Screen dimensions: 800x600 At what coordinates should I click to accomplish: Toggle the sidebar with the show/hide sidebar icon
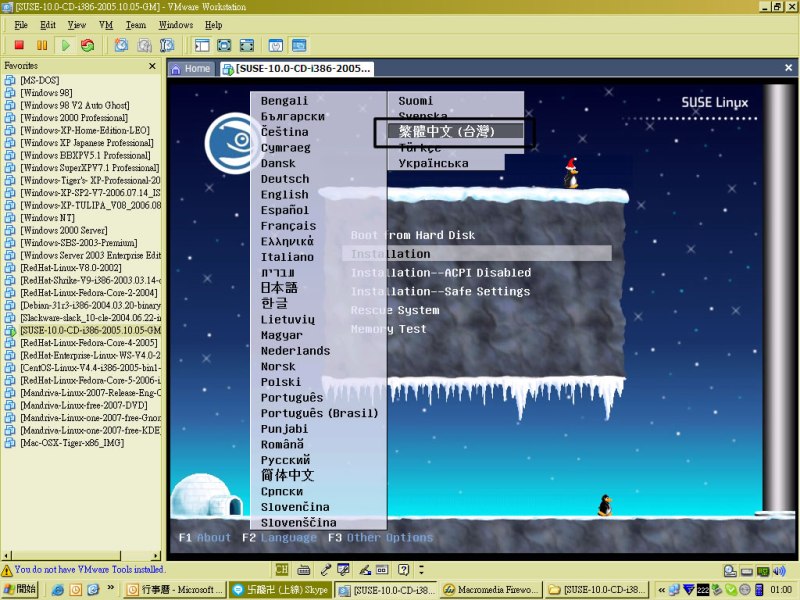coord(202,45)
